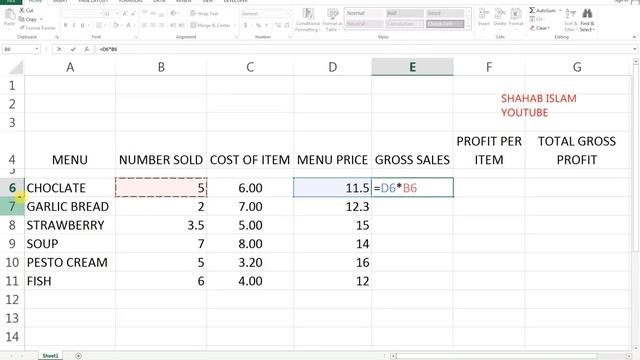Toggle align left
The width and height of the screenshot is (640, 360).
(145, 25)
